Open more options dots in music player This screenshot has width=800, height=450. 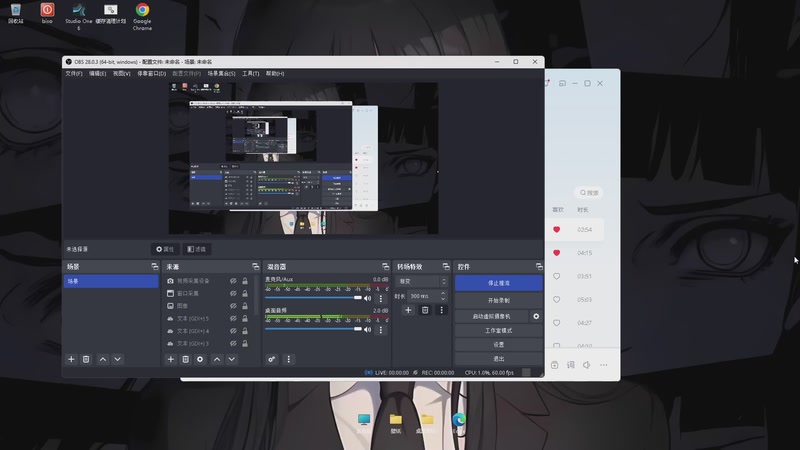coord(604,365)
